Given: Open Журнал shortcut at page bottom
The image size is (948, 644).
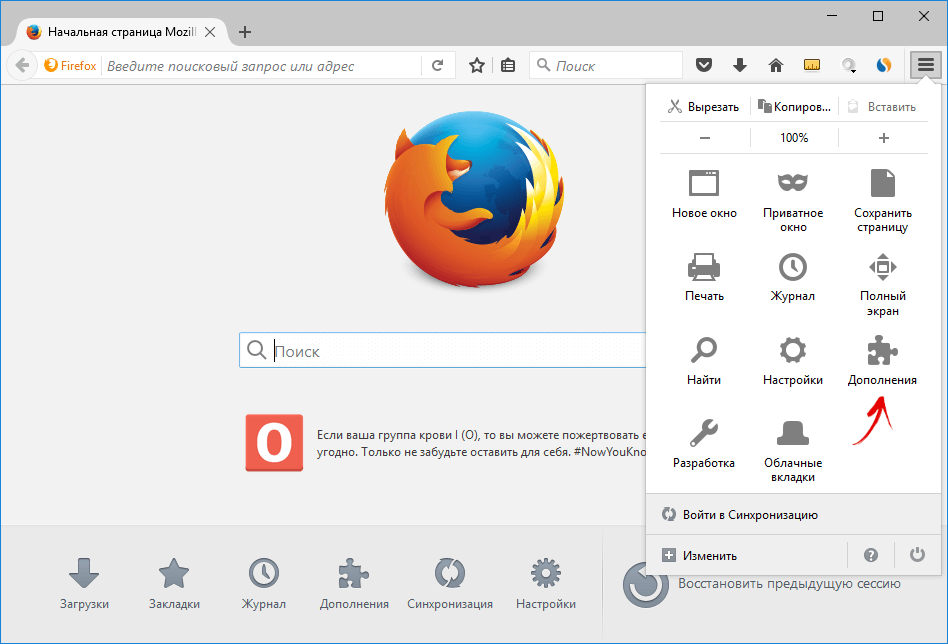Looking at the screenshot, I should [264, 583].
